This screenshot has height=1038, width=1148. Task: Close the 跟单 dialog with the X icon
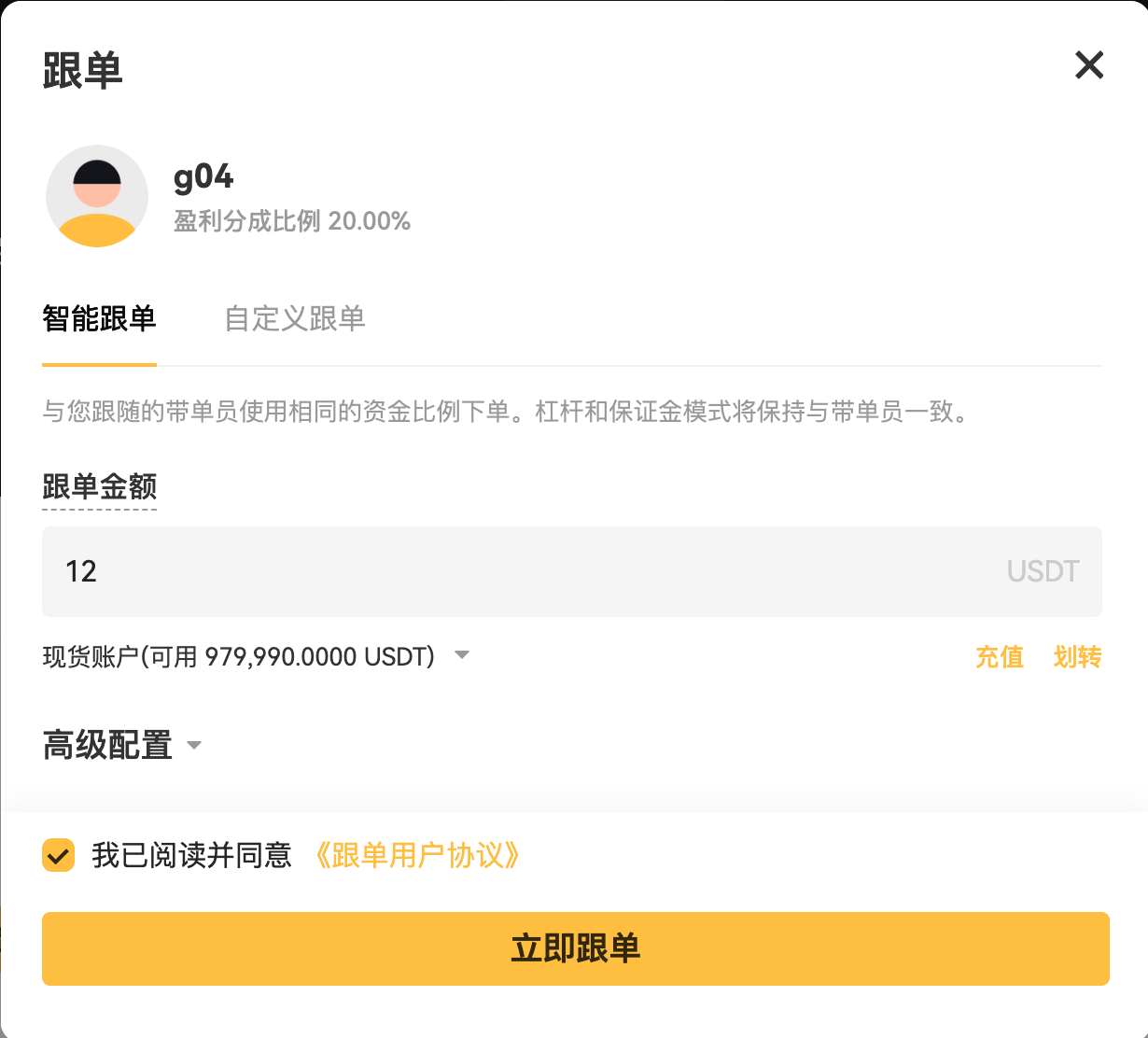point(1088,65)
